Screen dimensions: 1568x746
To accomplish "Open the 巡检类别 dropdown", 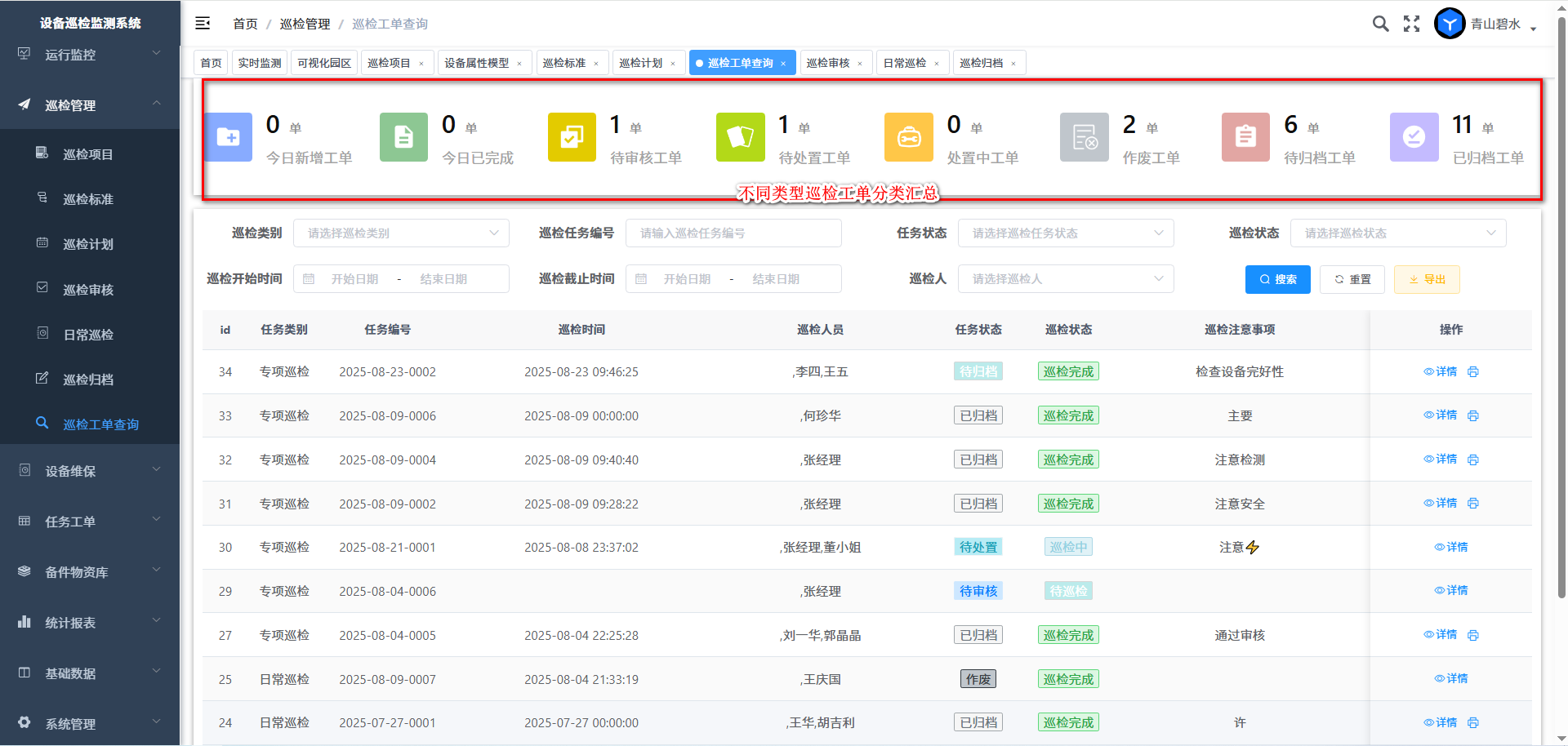I will click(x=401, y=233).
